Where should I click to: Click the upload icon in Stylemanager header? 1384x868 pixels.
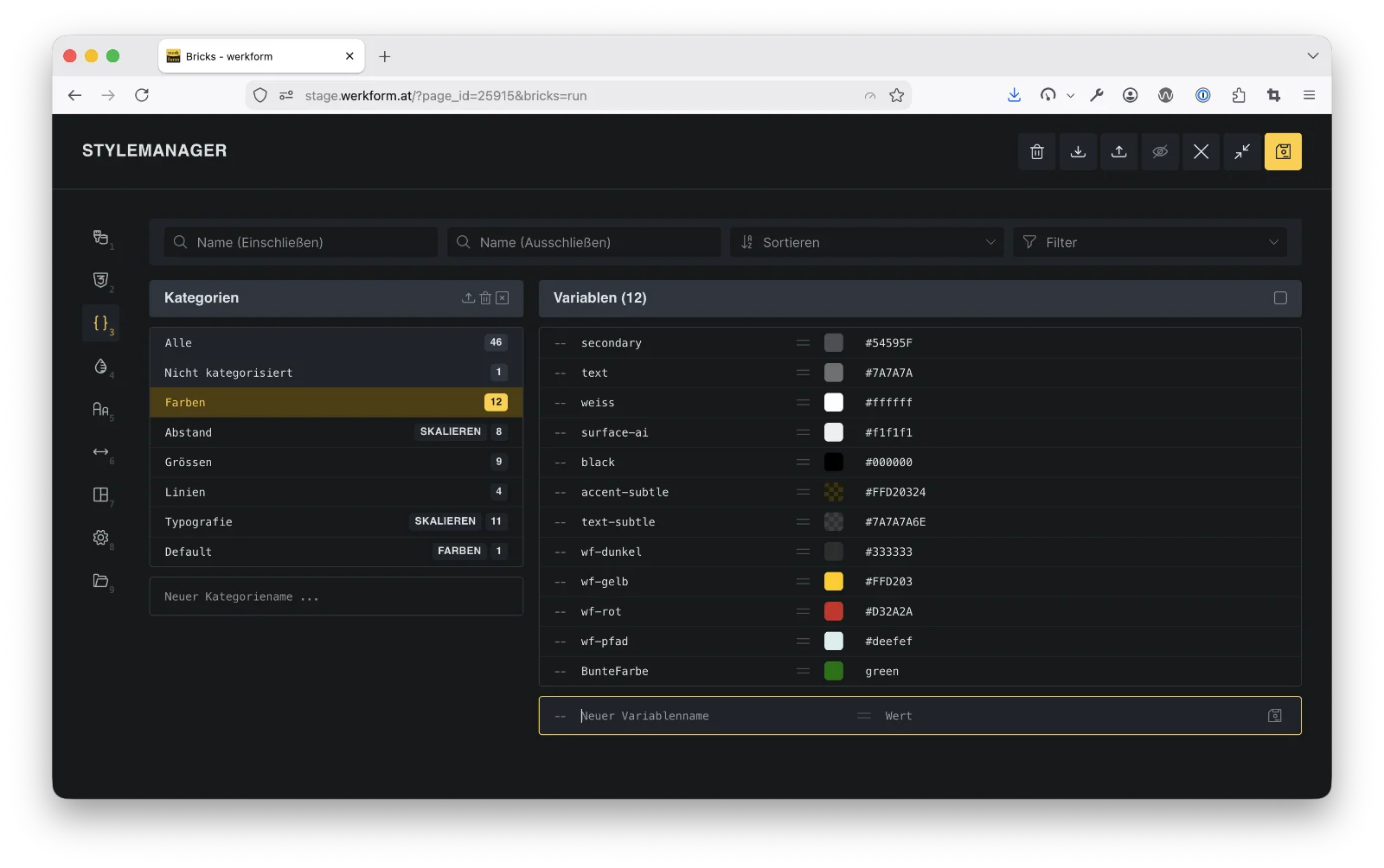[1119, 151]
